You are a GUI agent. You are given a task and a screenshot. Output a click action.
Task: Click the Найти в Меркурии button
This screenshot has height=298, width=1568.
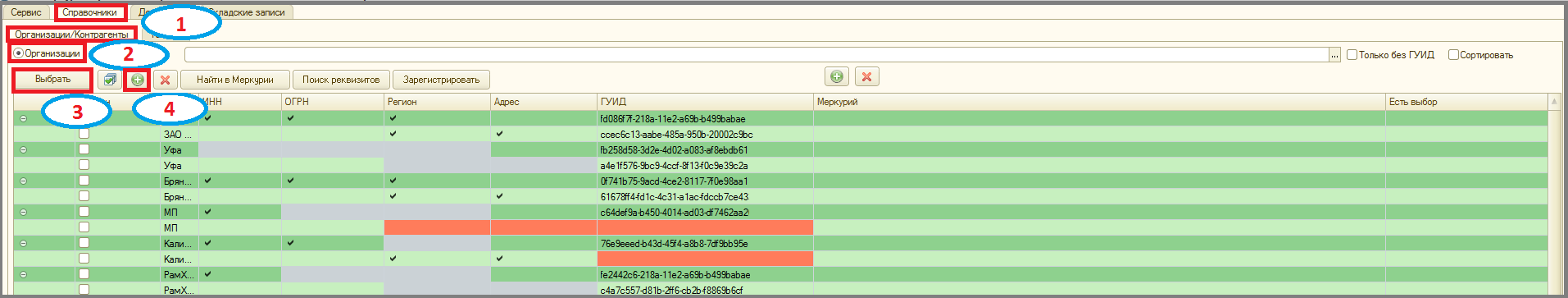[x=235, y=80]
